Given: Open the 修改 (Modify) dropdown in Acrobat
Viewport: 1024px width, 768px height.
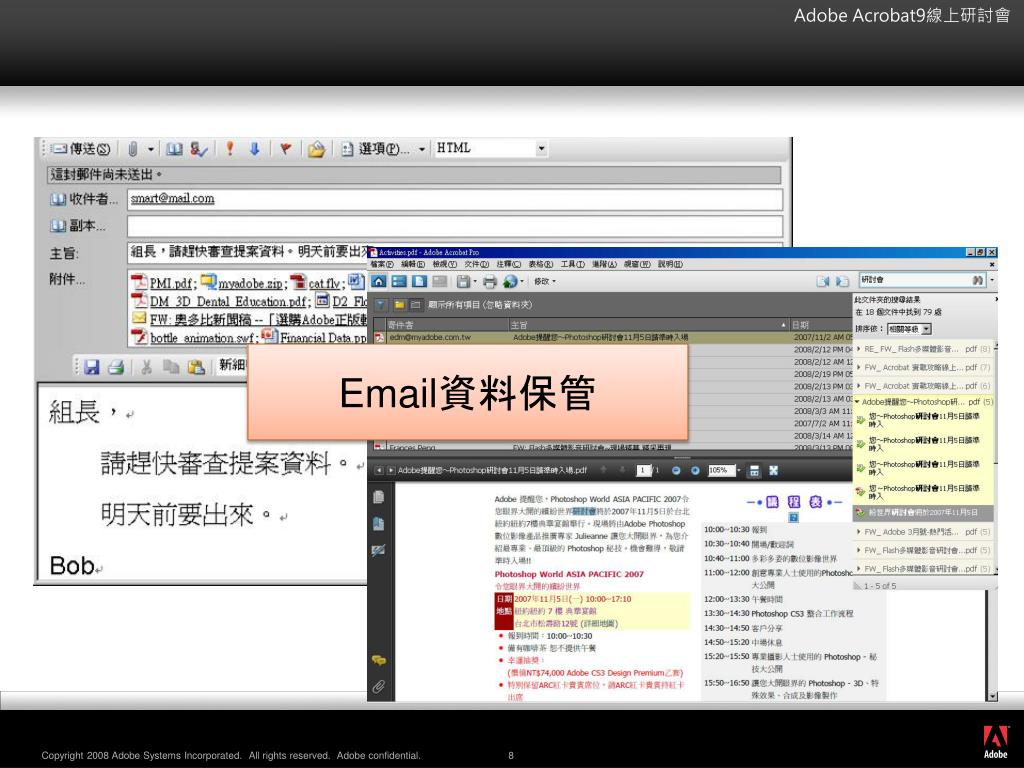Looking at the screenshot, I should click(x=545, y=281).
